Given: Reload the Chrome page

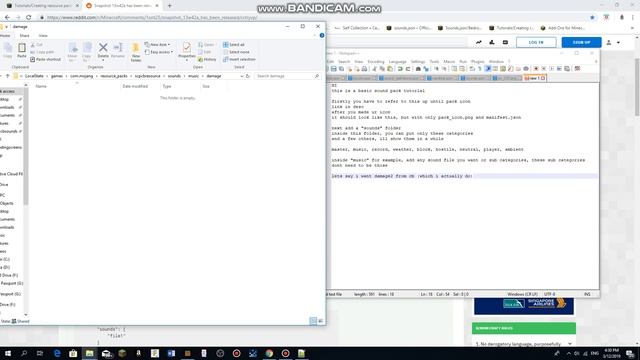Looking at the screenshot, I should pyautogui.click(x=29, y=17).
